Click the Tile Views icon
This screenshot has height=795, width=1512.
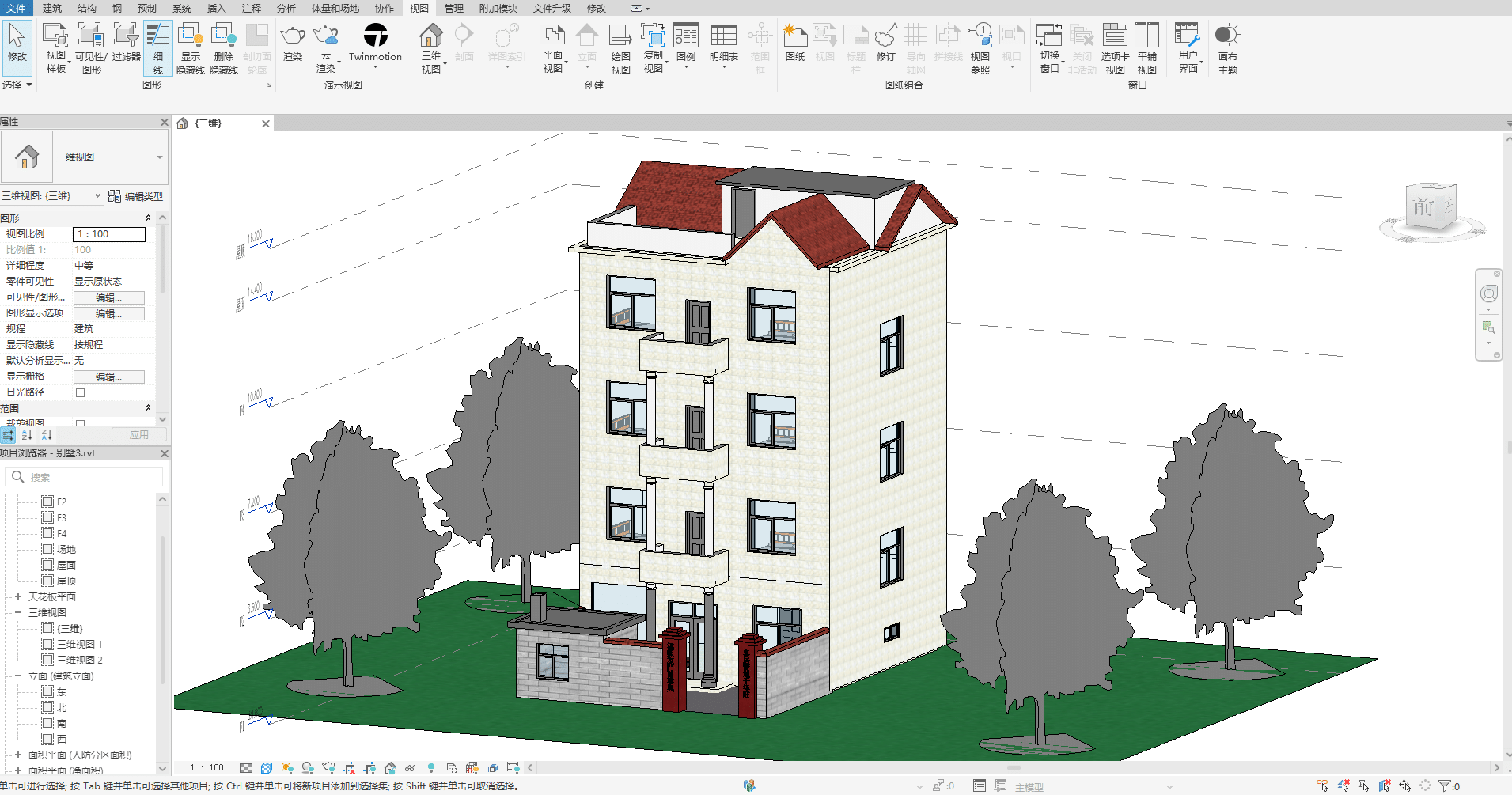(x=1146, y=47)
